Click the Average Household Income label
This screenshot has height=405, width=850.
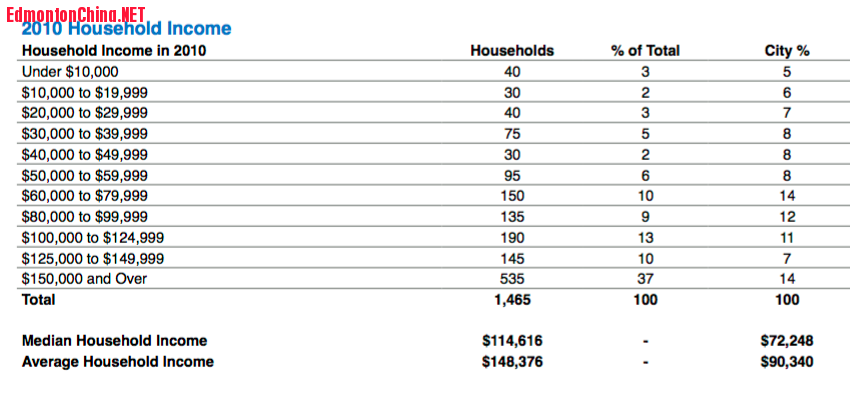point(117,362)
